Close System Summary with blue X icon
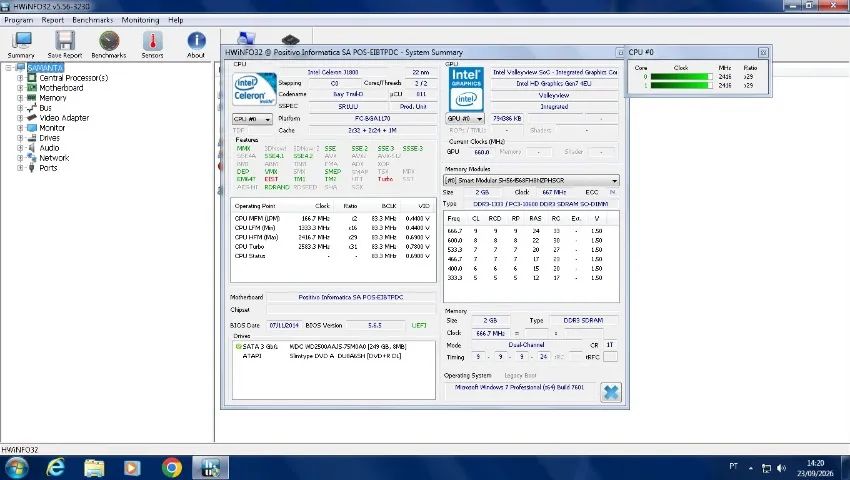Image resolution: width=850 pixels, height=480 pixels. click(611, 392)
